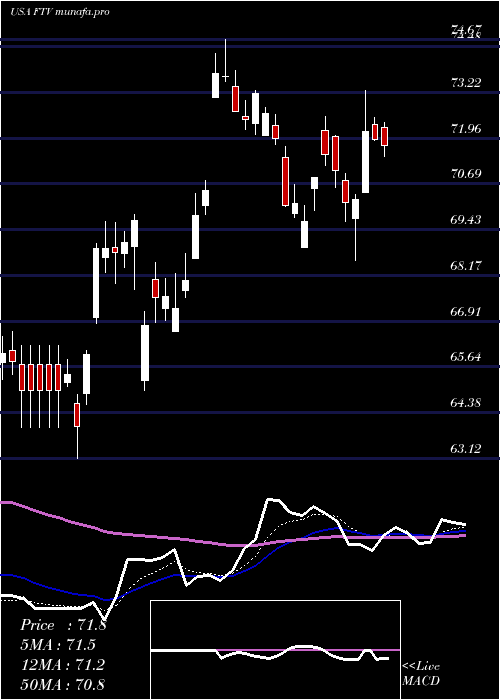The height and width of the screenshot is (700, 500).
Task: Click the 'USA FTV munafa.pro' chart title
Action: click(60, 12)
